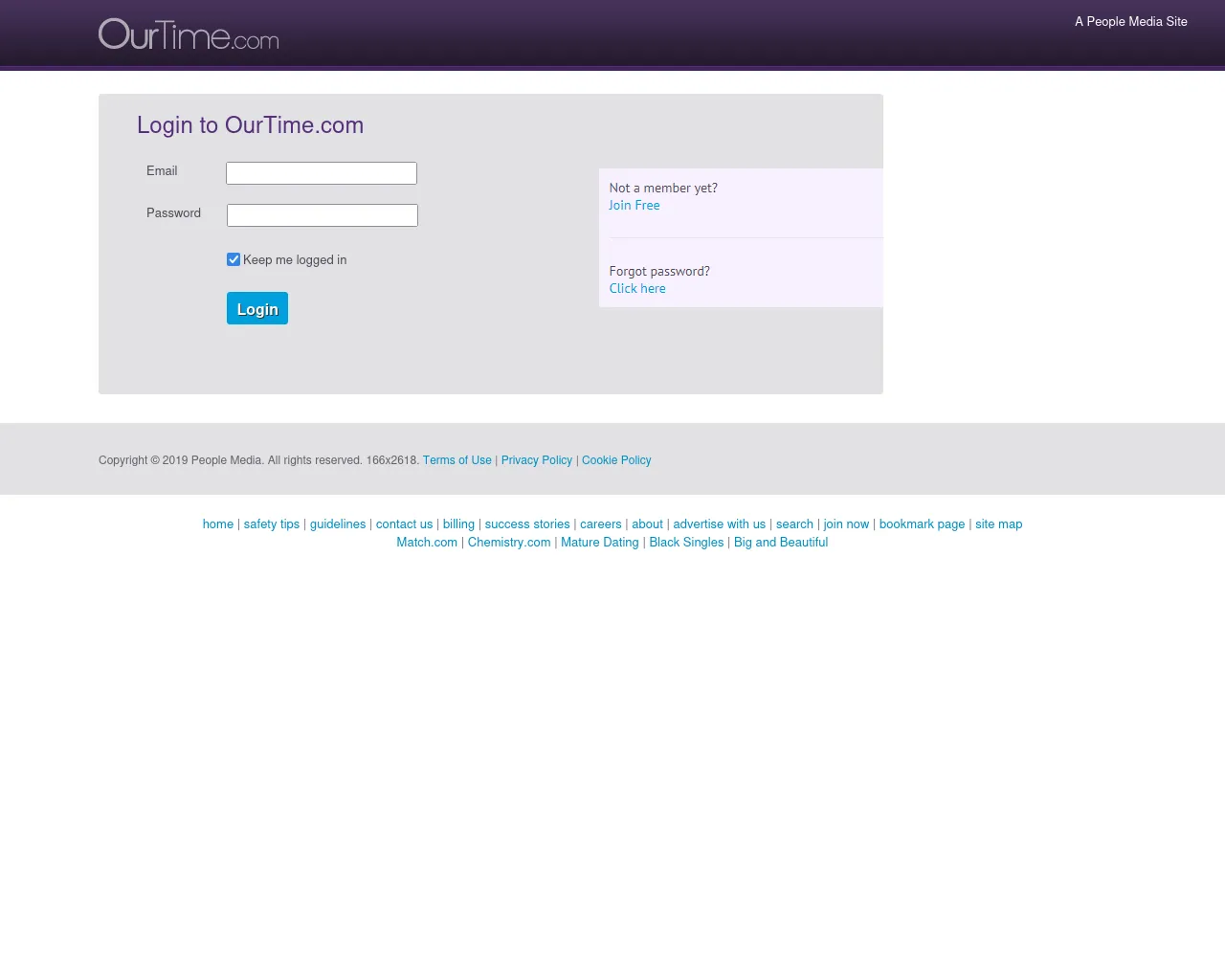Go to Chemistry.com
Screen dimensions: 1225x980
pos(509,543)
